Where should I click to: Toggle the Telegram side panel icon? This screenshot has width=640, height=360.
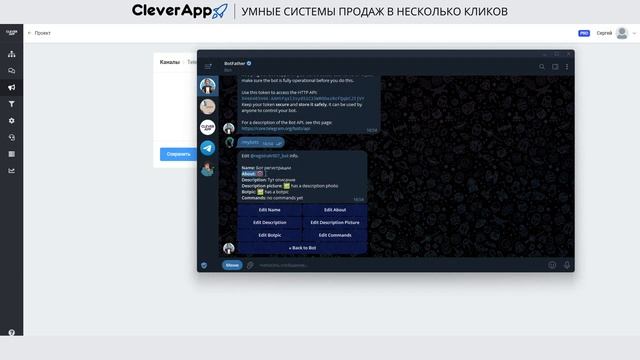555,67
